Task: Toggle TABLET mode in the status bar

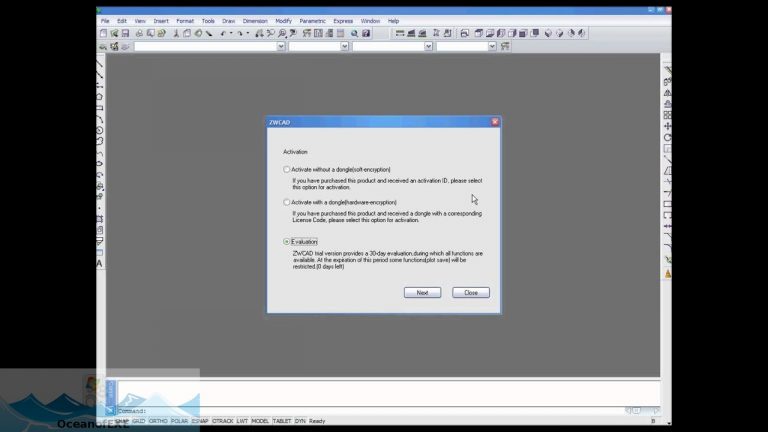Action: coord(282,421)
